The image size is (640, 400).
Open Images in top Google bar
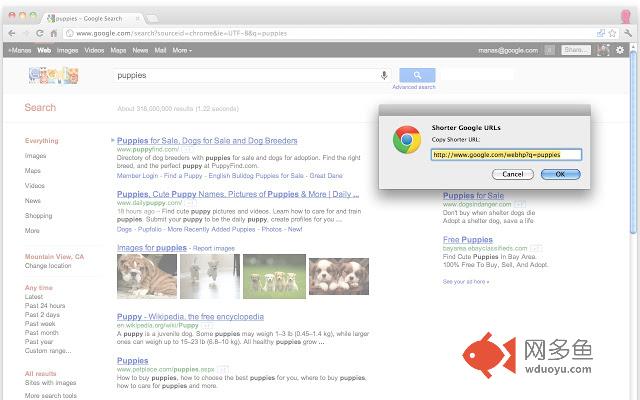tap(67, 50)
